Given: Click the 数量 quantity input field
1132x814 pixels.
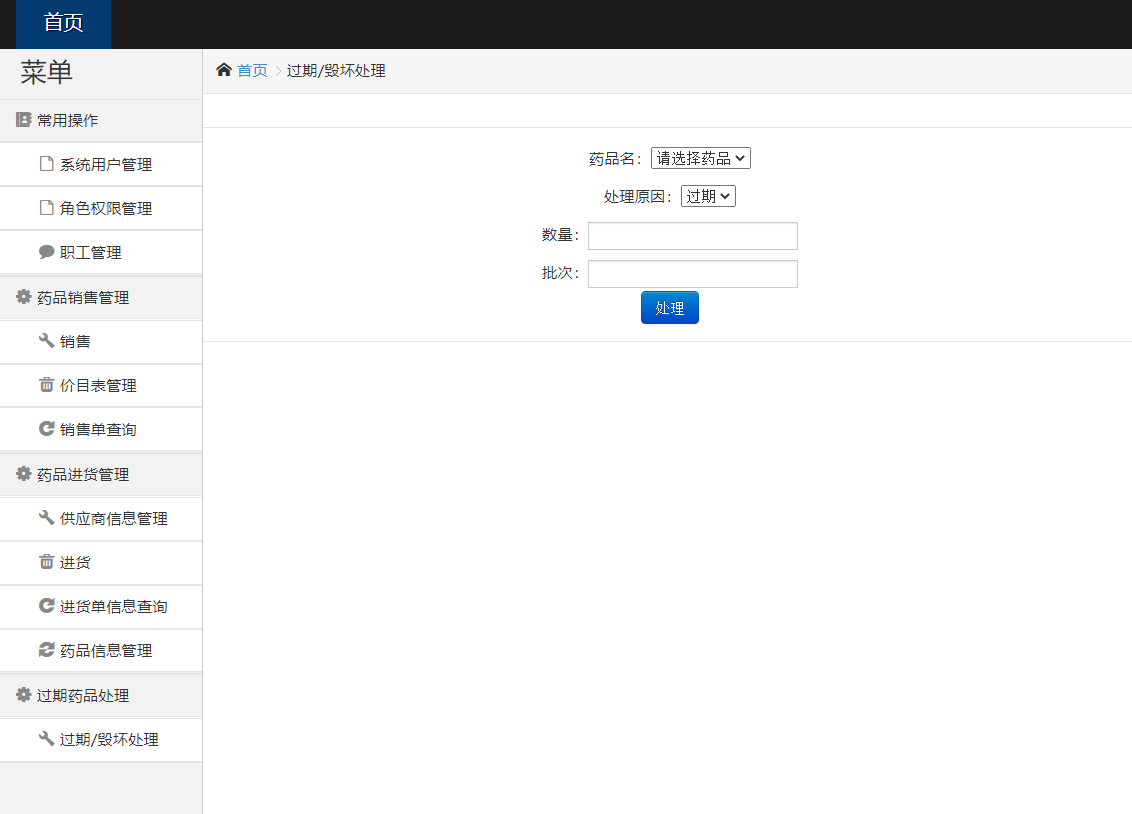Looking at the screenshot, I should [x=692, y=236].
